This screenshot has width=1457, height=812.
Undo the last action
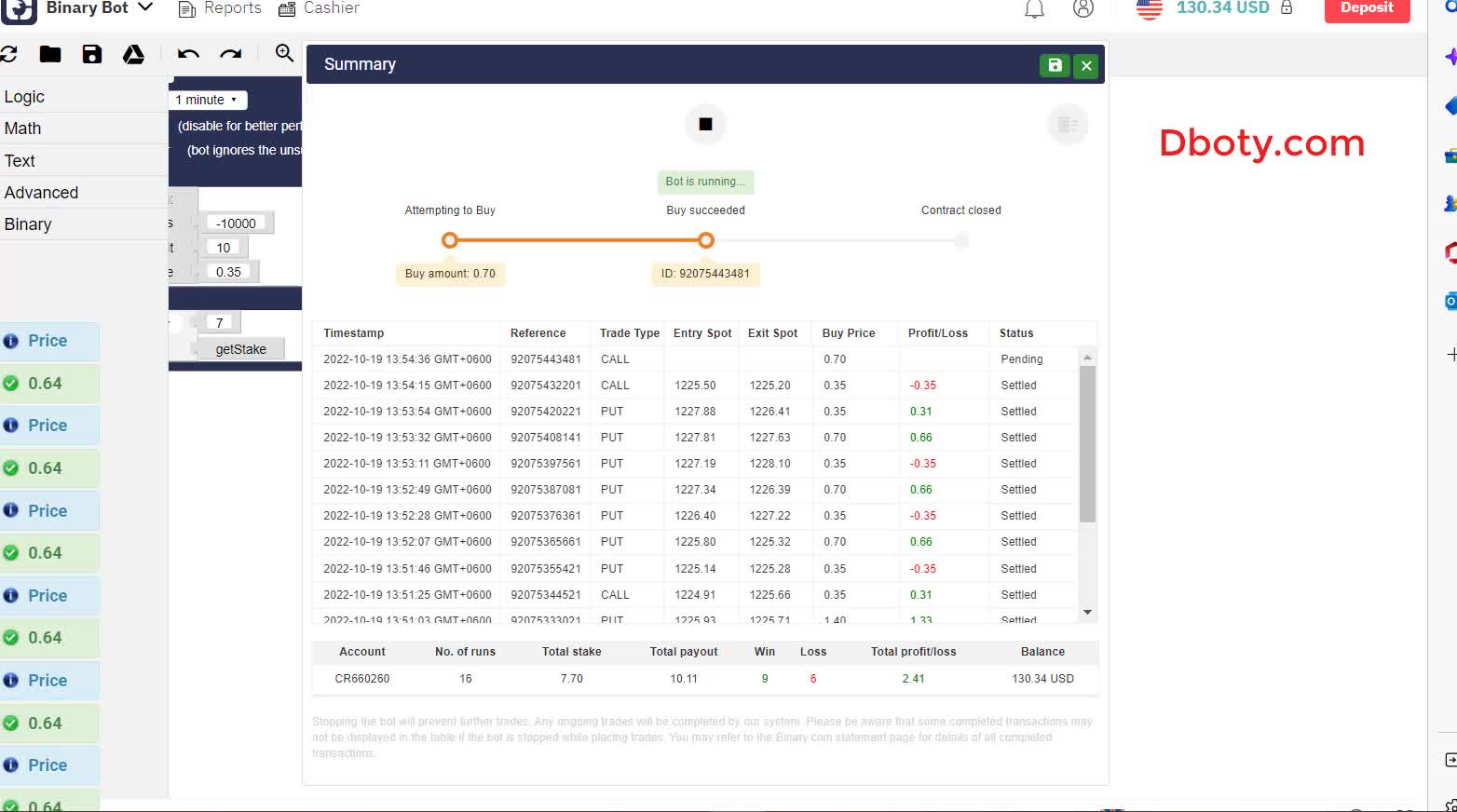pyautogui.click(x=188, y=54)
